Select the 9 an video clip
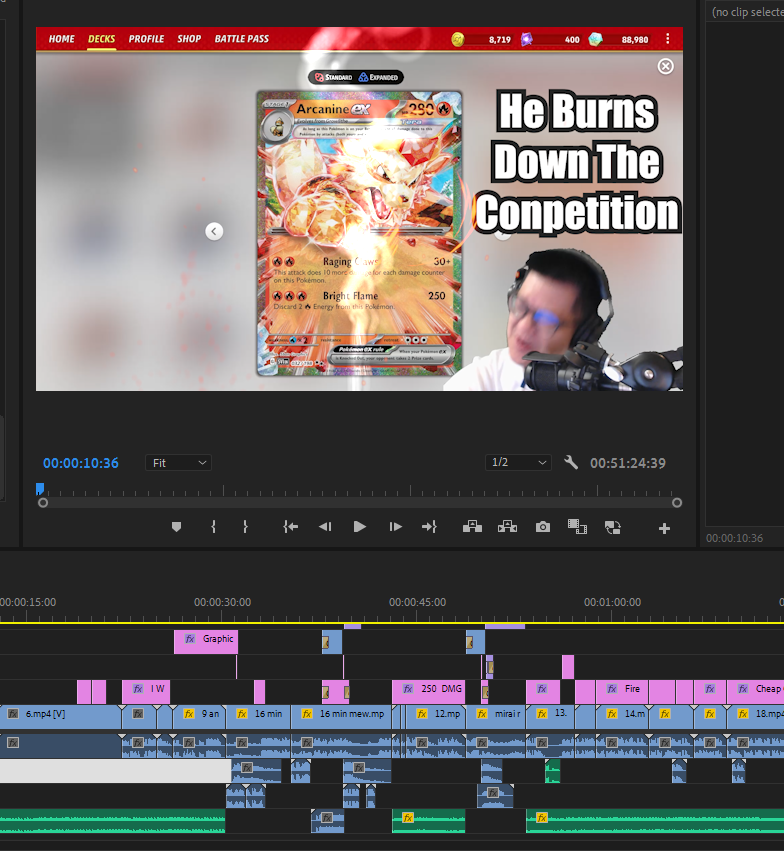The width and height of the screenshot is (784, 851). 199,717
